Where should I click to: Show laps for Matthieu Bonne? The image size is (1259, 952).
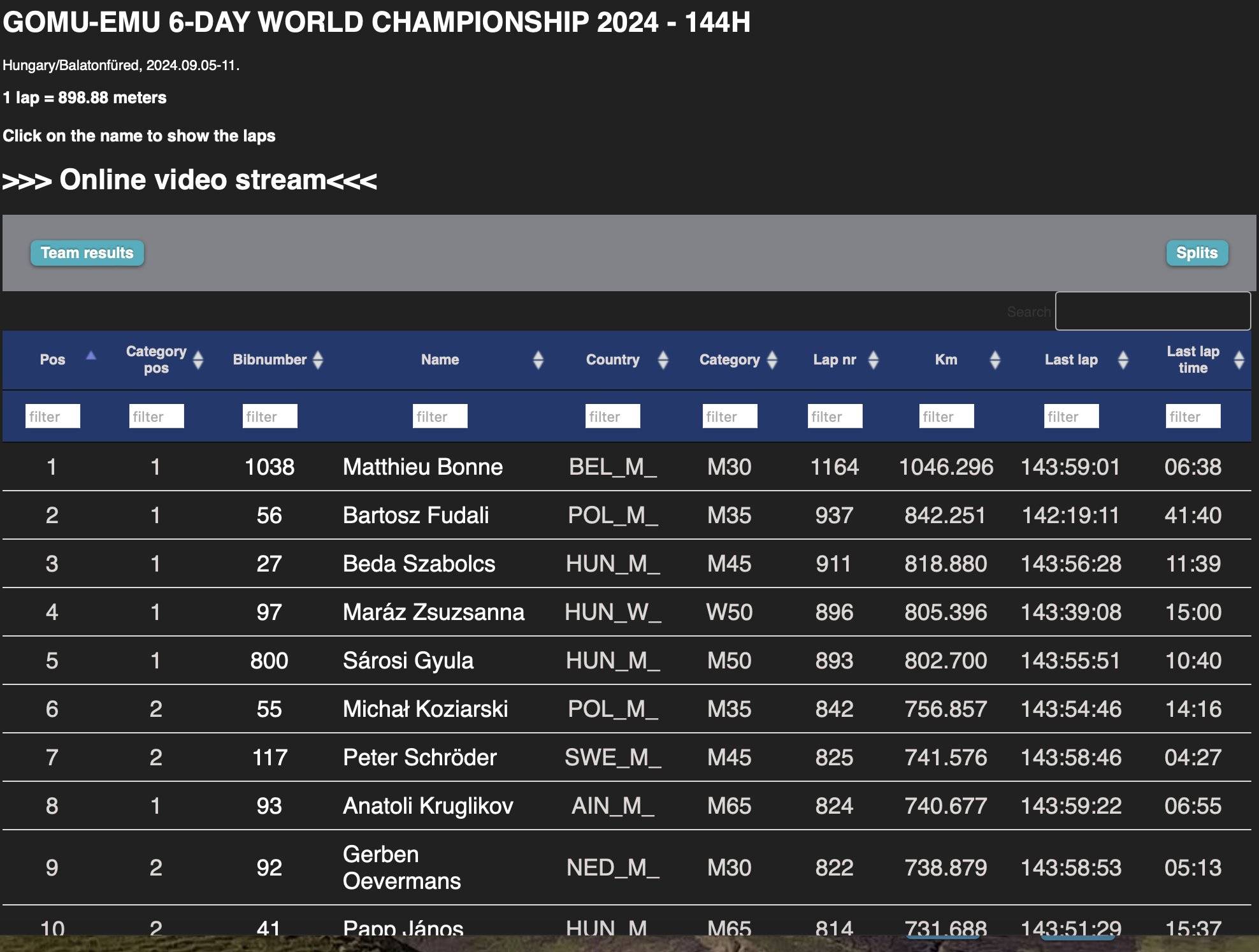coord(422,467)
